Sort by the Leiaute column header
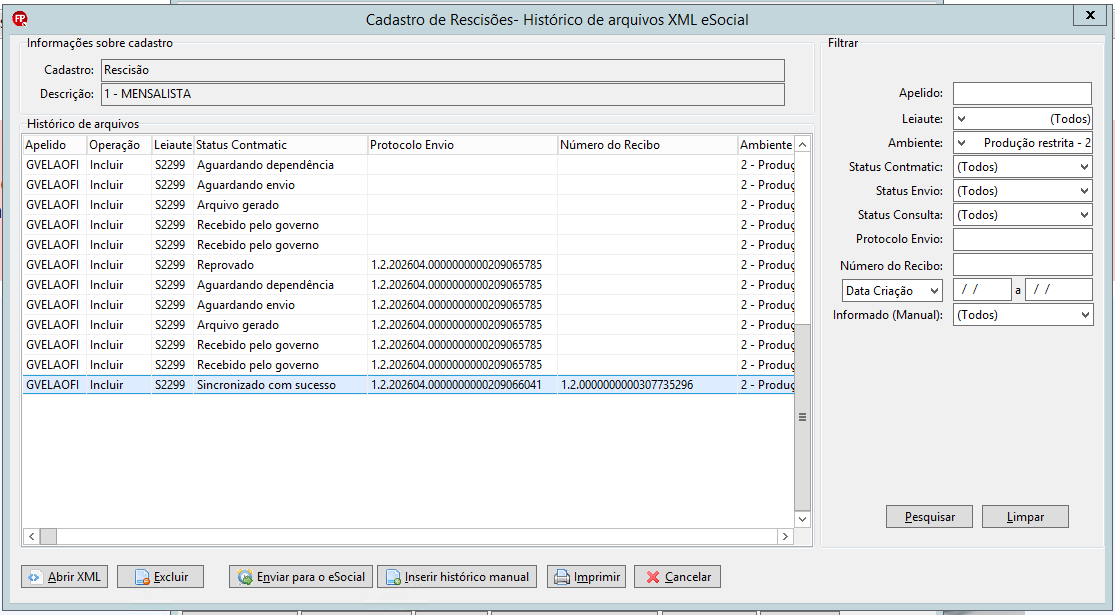 pyautogui.click(x=173, y=145)
